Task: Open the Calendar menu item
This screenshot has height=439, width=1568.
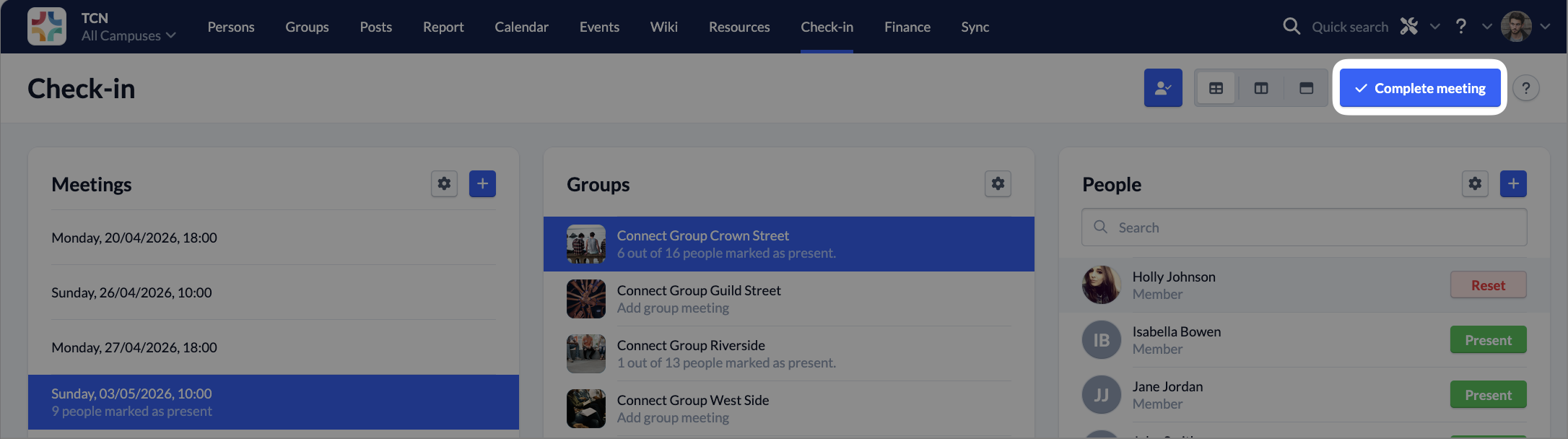Action: [x=521, y=27]
